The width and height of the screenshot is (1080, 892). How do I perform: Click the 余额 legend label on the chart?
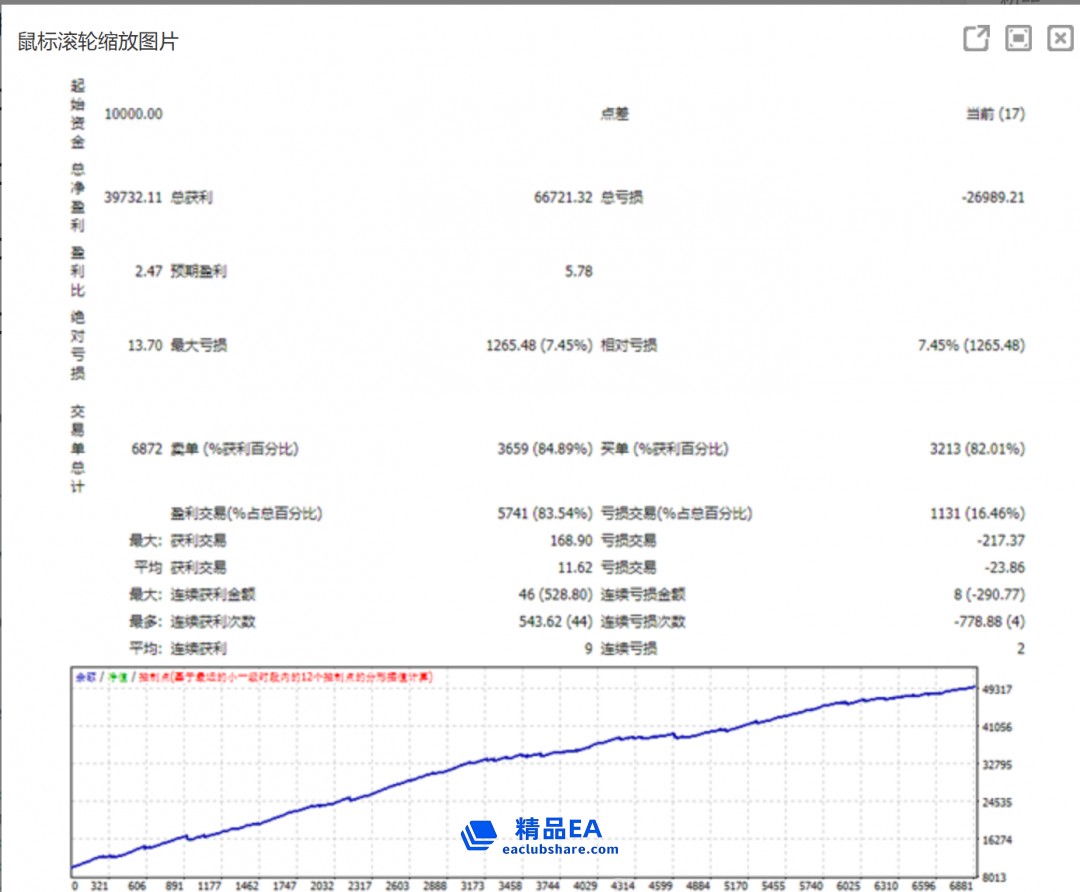click(x=85, y=678)
